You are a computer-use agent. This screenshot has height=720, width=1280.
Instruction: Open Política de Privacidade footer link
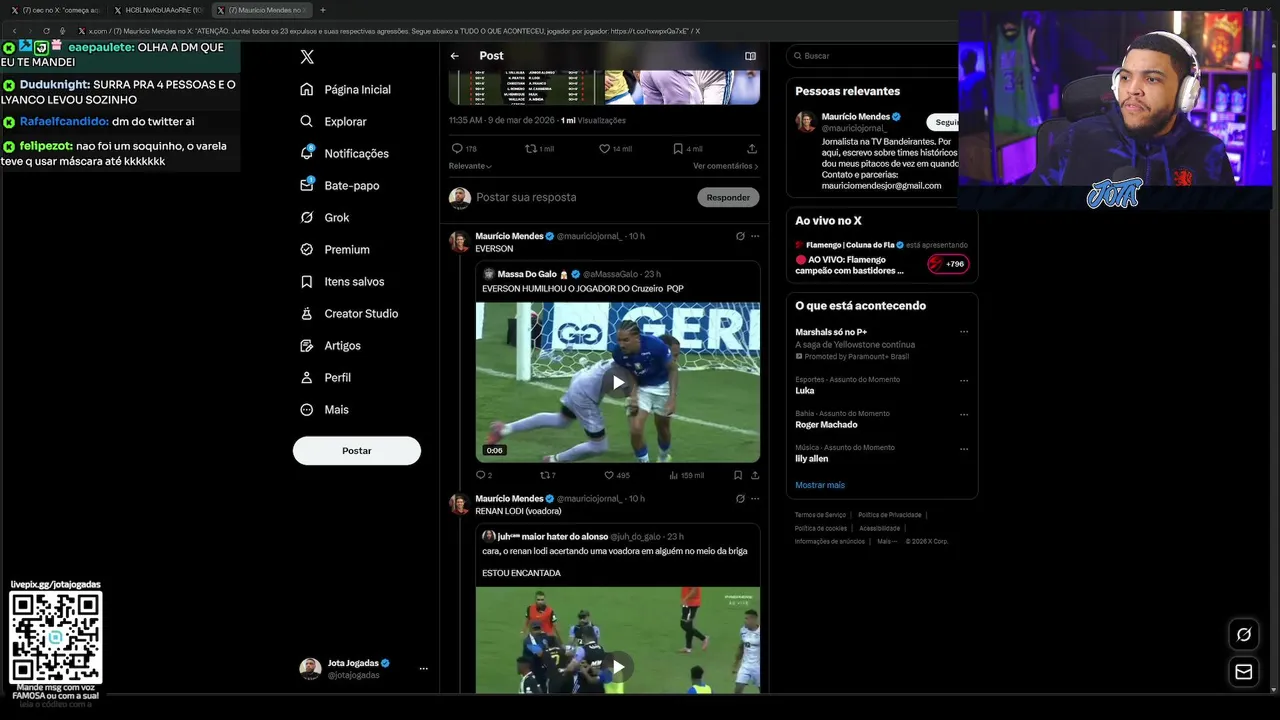892,515
